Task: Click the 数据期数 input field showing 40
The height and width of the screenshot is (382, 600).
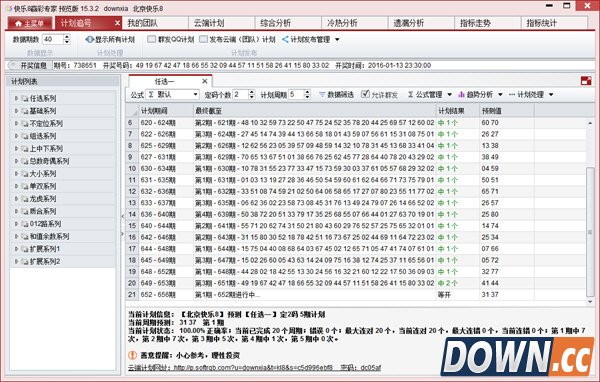Action: tap(53, 39)
